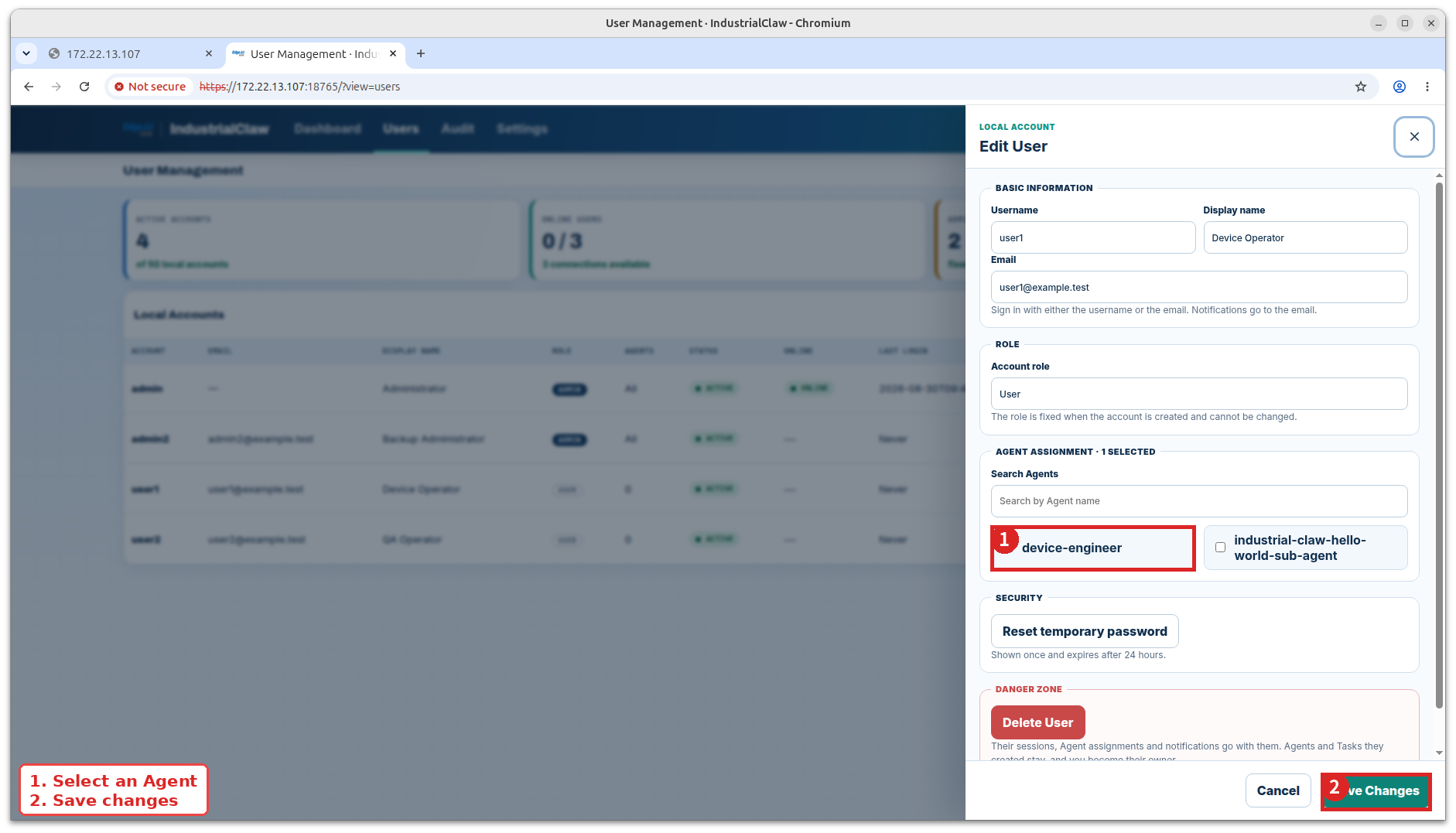The height and width of the screenshot is (833, 1456).
Task: Open Chromium three-dot menu
Action: 1427,87
